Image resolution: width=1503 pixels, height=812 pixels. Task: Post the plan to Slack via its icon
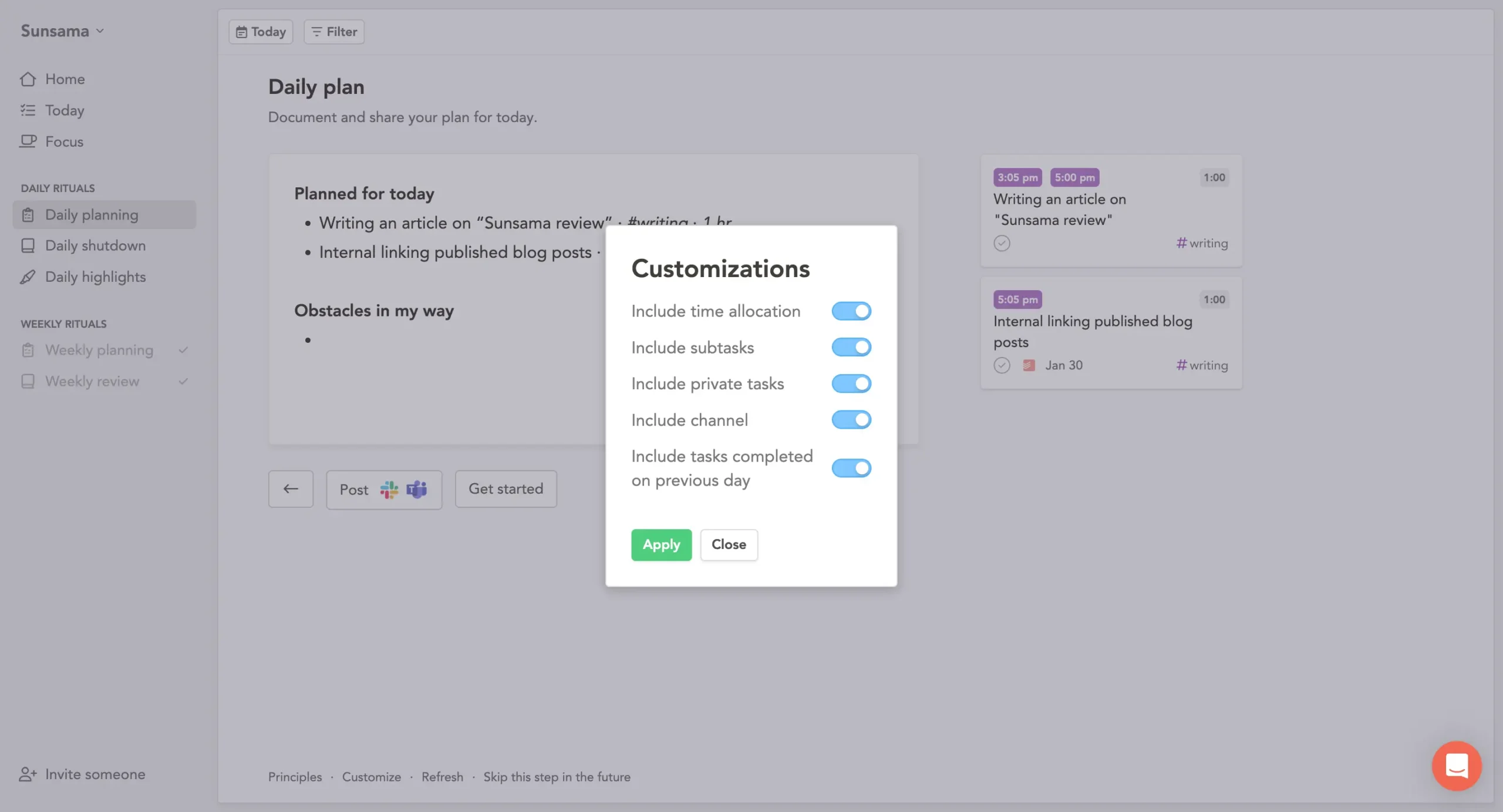389,489
